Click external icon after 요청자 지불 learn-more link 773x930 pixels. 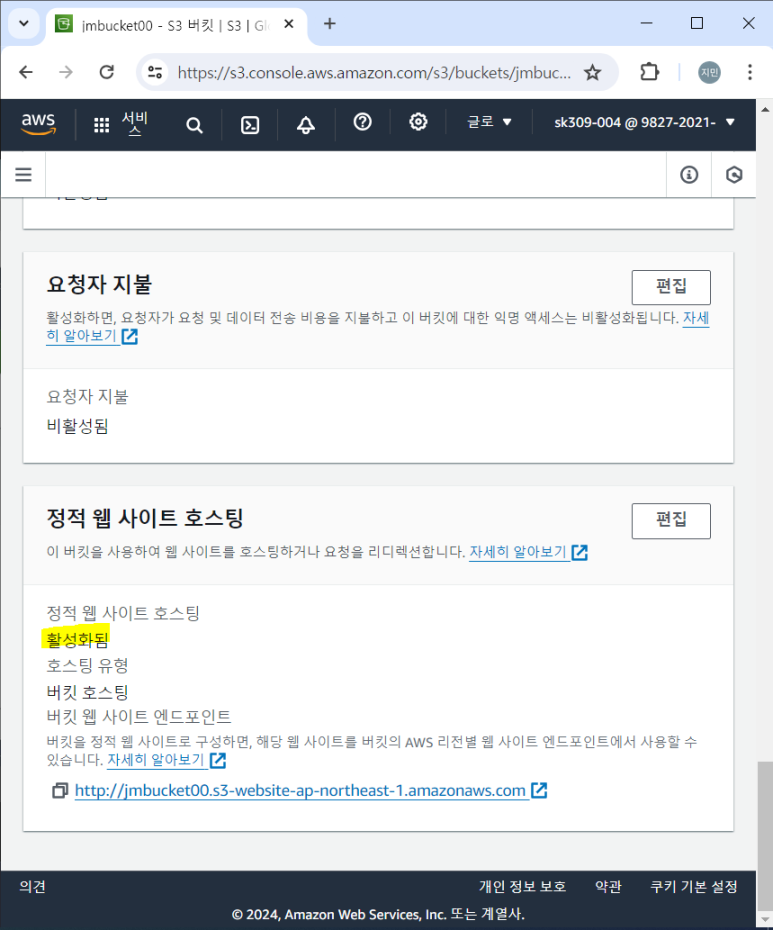point(129,336)
